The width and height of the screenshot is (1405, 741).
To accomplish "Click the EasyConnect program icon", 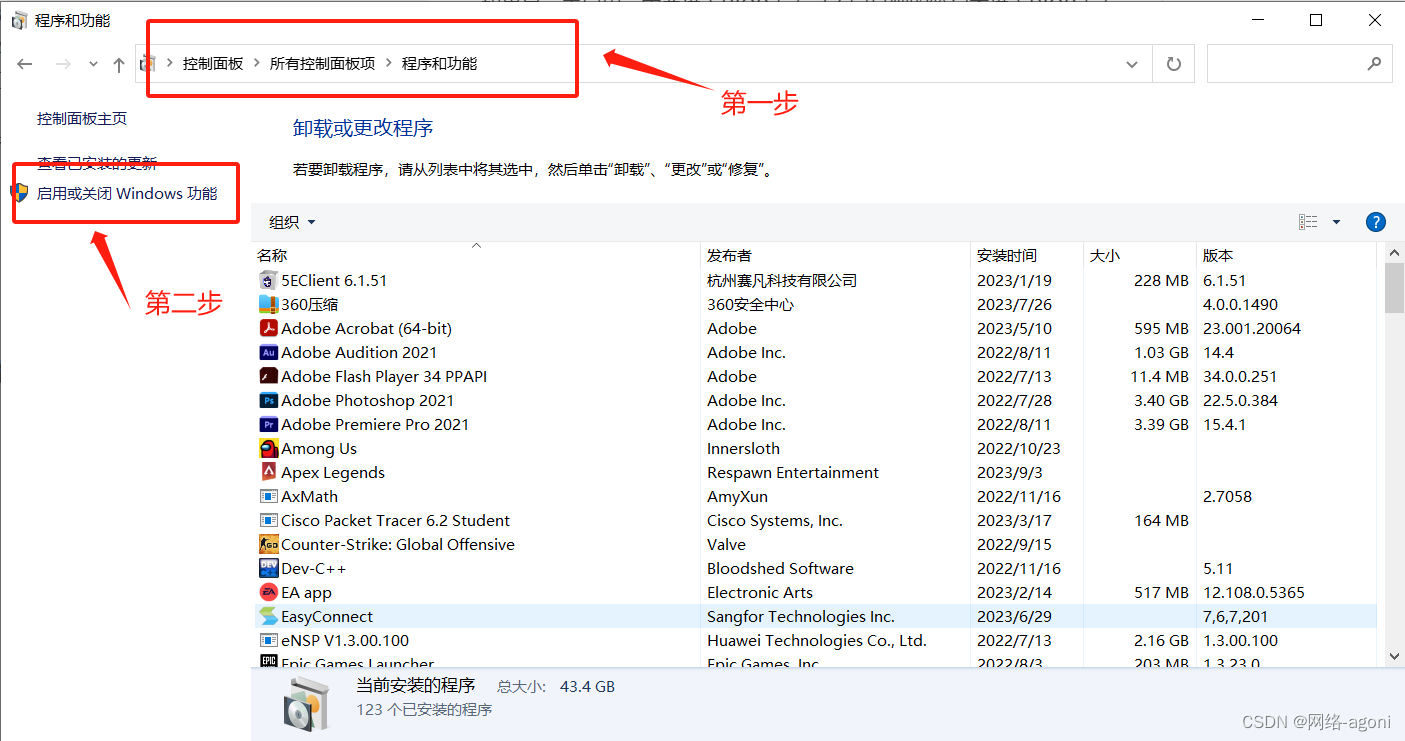I will pyautogui.click(x=268, y=616).
